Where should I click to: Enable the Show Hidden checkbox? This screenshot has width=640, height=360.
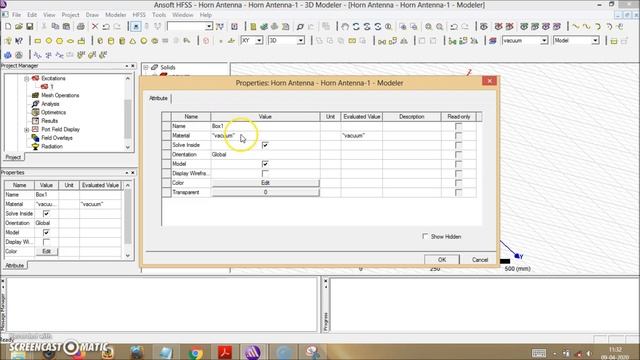425,236
